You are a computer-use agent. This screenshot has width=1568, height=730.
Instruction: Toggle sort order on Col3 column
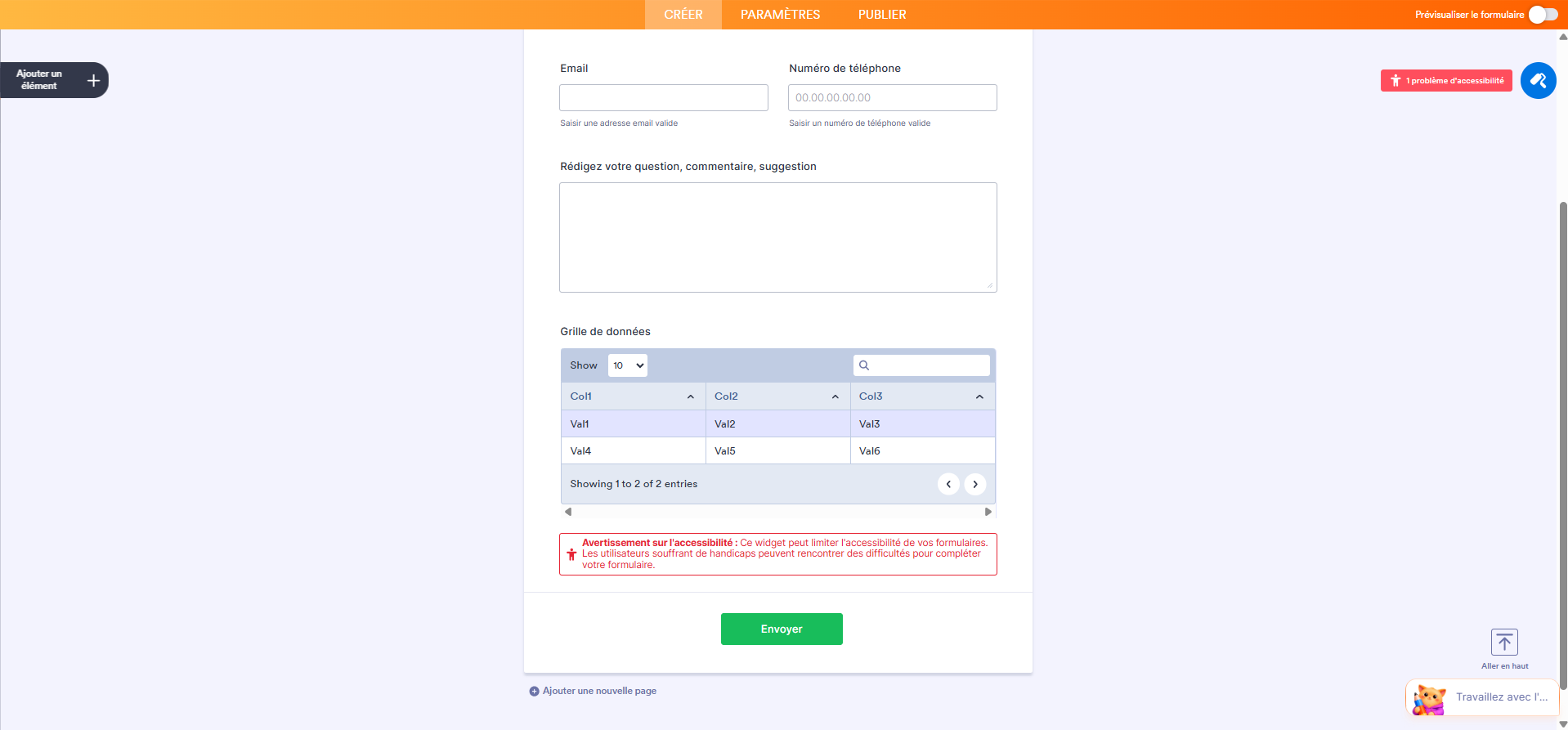979,396
